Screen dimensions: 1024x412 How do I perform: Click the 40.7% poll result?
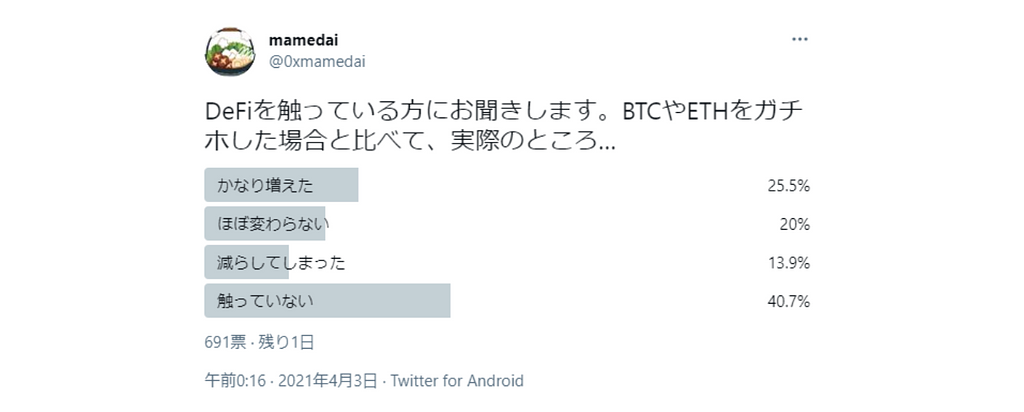[789, 301]
